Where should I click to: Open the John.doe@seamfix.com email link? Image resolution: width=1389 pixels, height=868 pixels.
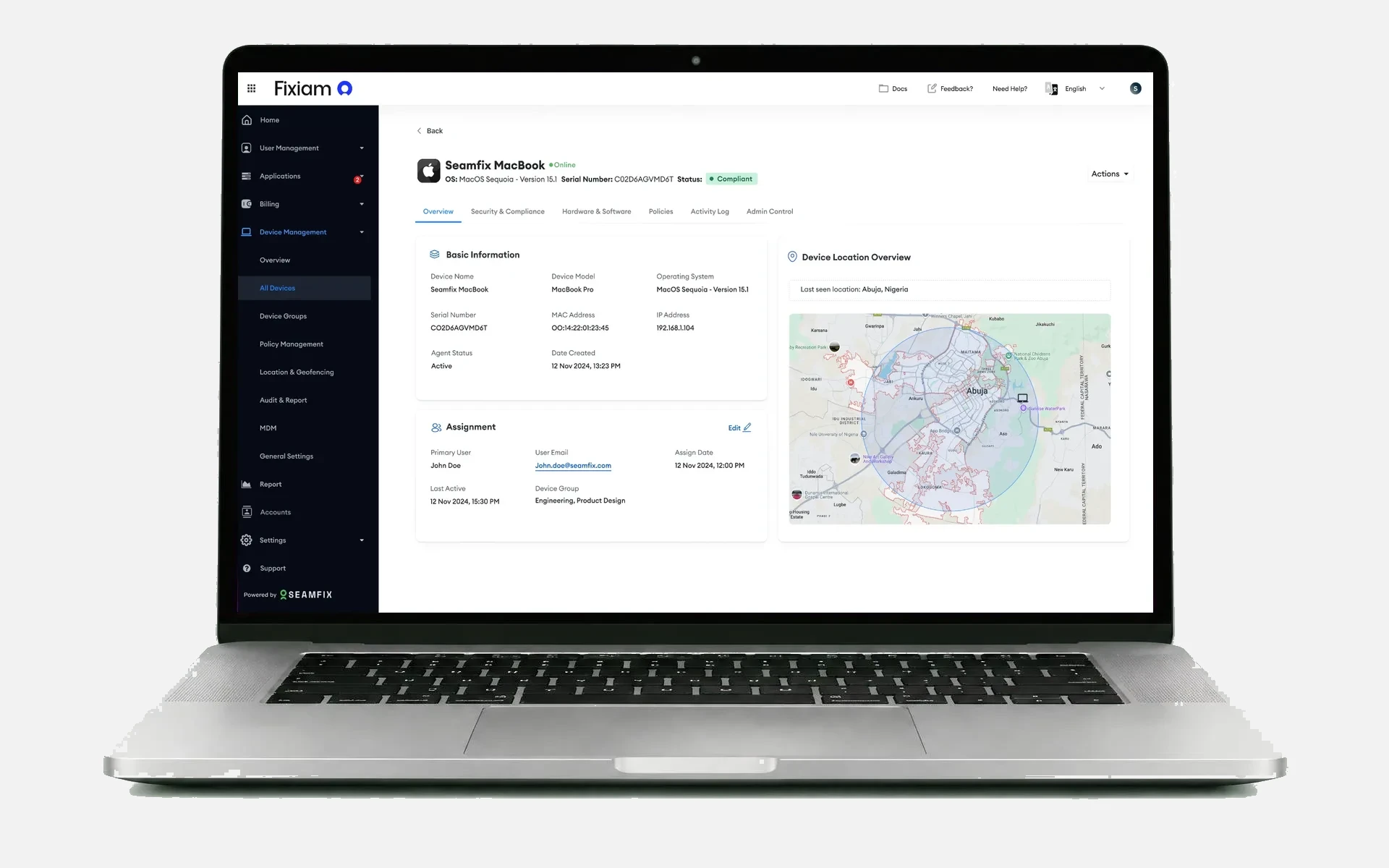point(573,466)
